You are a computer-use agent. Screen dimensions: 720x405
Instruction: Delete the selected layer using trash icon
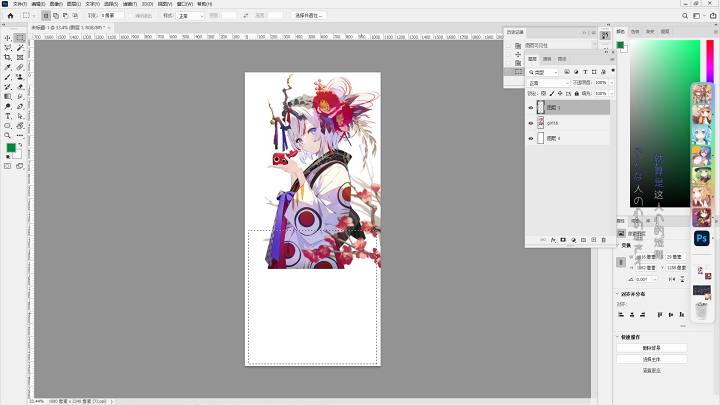pos(603,240)
